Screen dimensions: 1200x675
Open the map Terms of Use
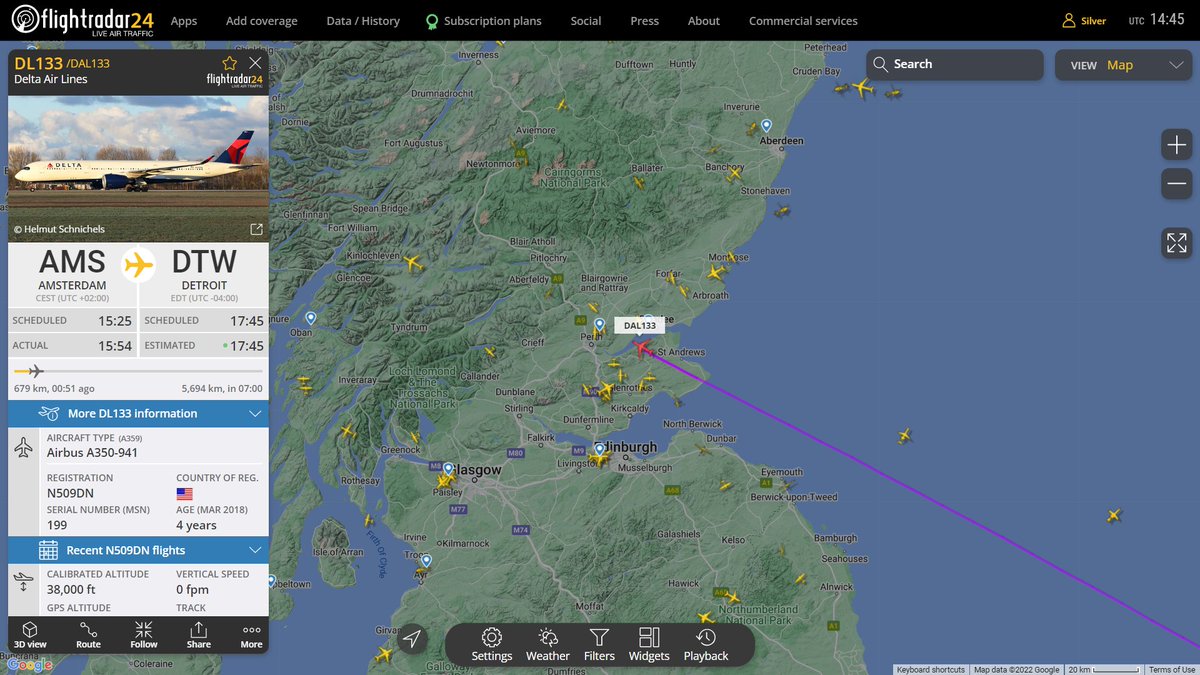click(1172, 670)
